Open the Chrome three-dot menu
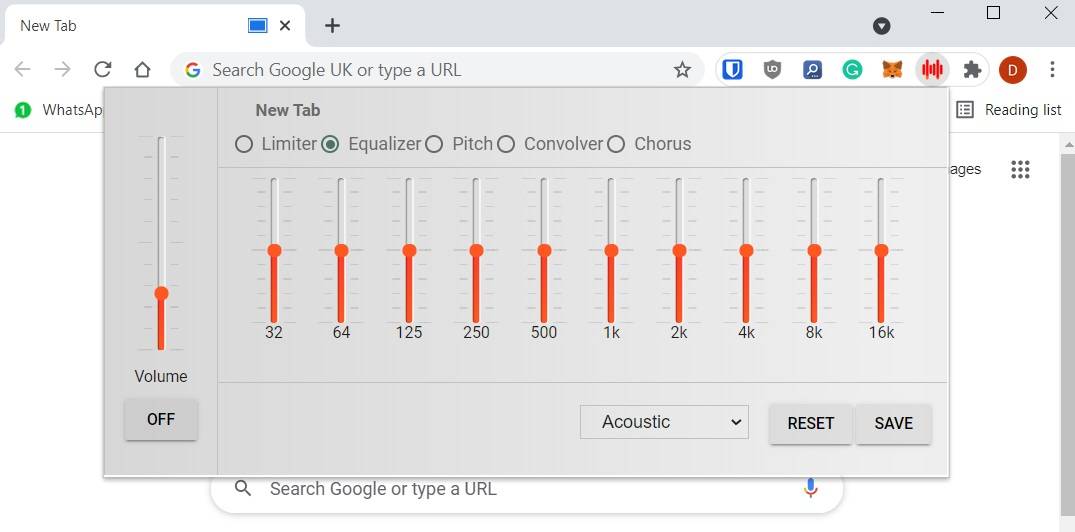The image size is (1075, 532). tap(1052, 70)
